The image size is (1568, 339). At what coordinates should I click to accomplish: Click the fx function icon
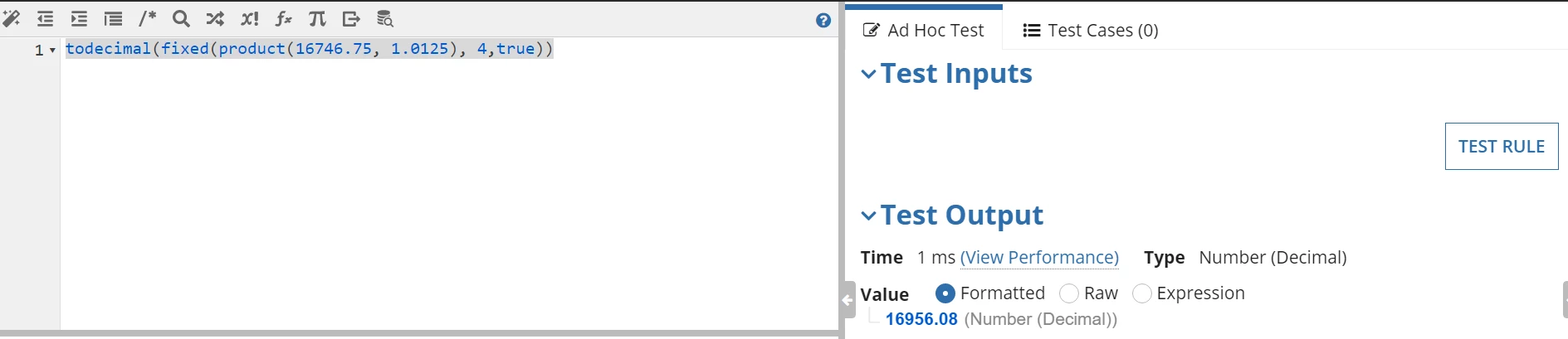point(283,18)
